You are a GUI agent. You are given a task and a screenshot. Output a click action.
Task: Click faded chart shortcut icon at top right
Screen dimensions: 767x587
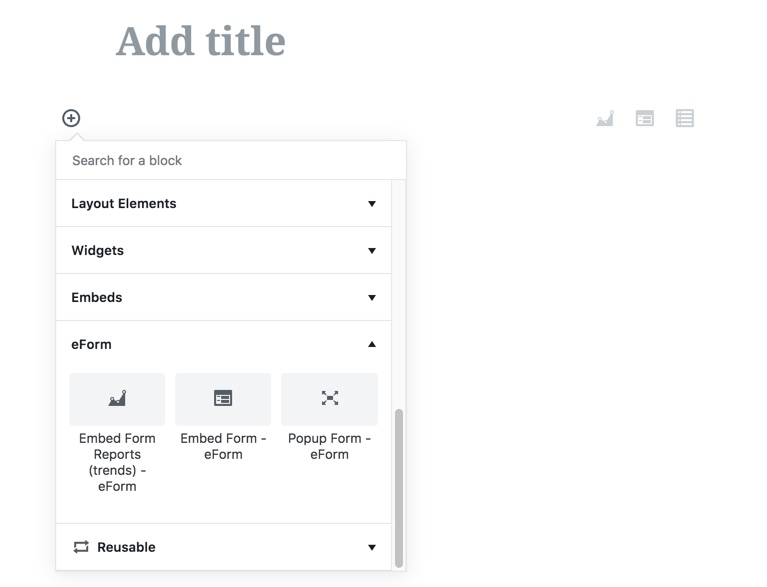(605, 118)
